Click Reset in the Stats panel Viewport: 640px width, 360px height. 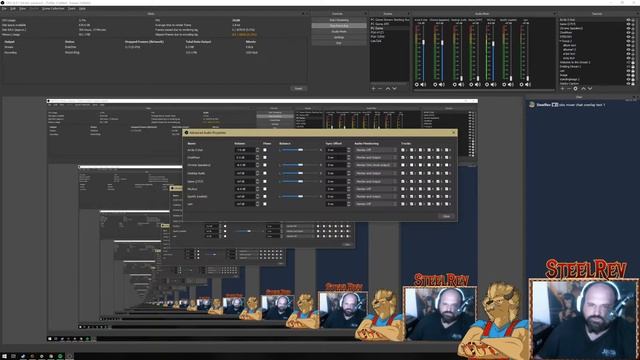tap(298, 88)
